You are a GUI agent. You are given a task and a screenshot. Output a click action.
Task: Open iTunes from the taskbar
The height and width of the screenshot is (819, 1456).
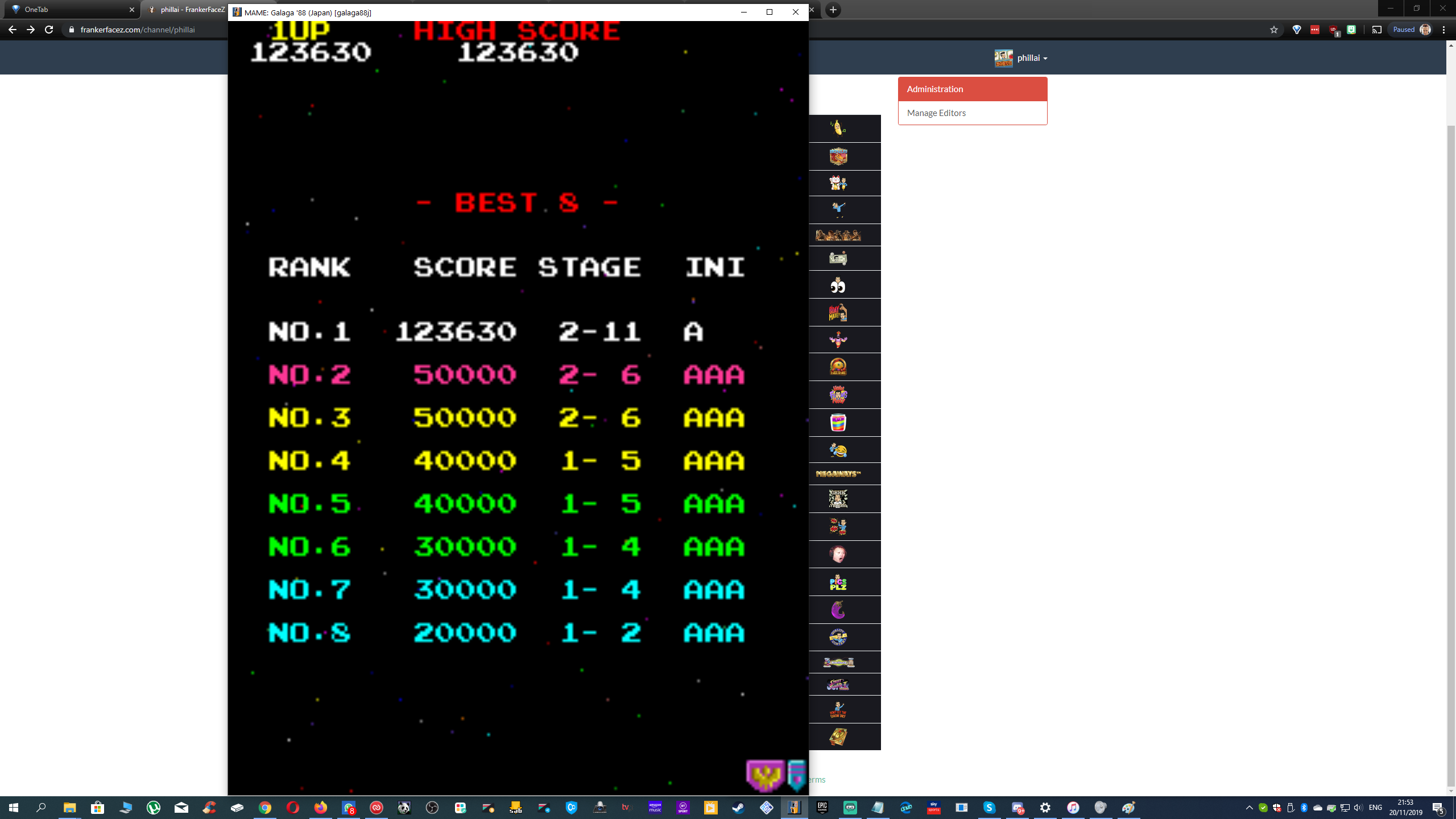(1073, 808)
